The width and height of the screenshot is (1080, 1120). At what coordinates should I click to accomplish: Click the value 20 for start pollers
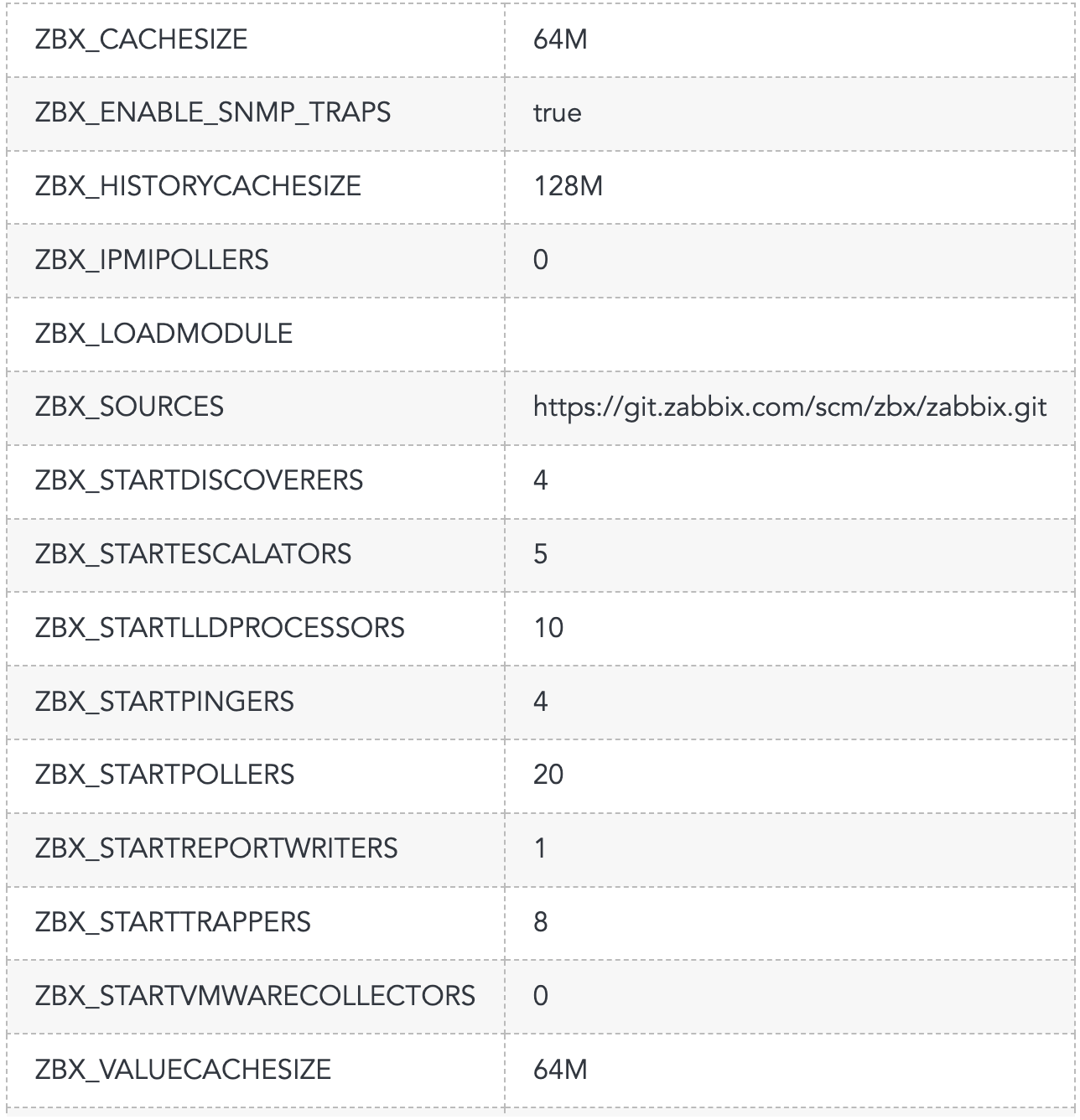tap(548, 775)
